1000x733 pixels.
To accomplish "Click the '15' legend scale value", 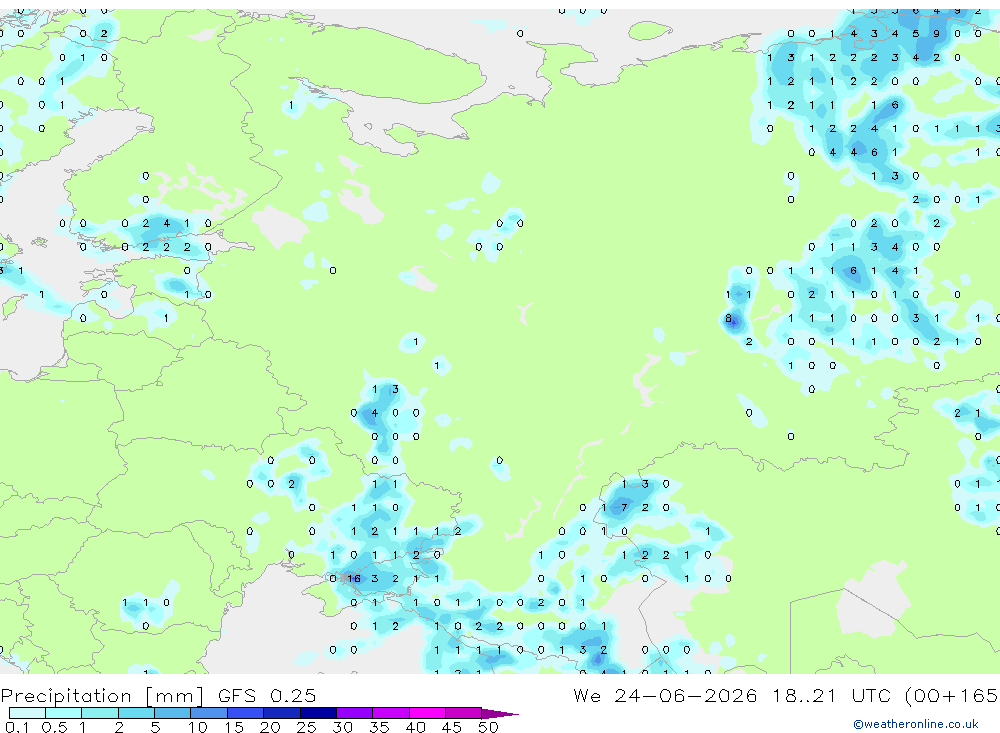I will click(x=234, y=727).
